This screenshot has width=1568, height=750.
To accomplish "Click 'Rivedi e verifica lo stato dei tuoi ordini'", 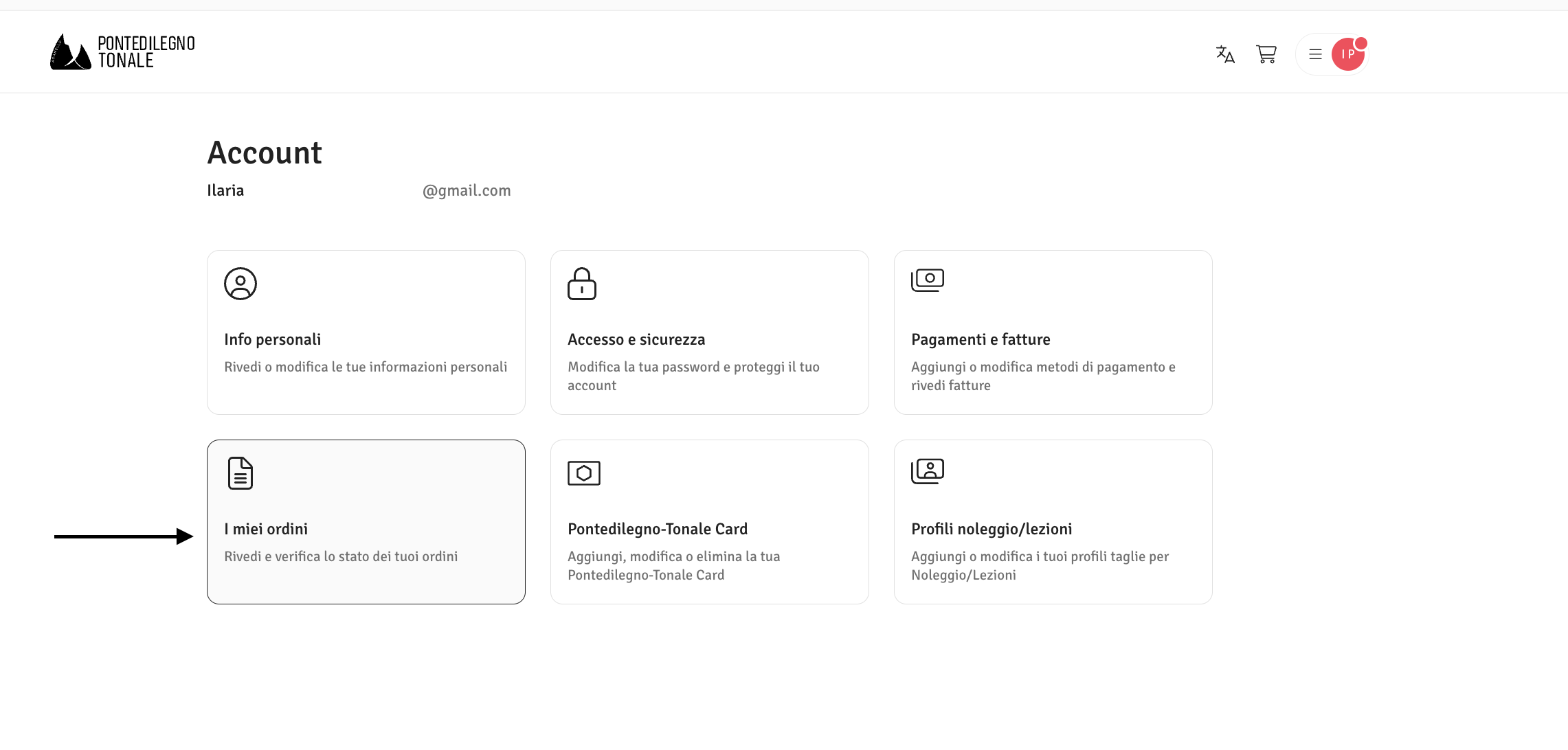I will coord(341,556).
